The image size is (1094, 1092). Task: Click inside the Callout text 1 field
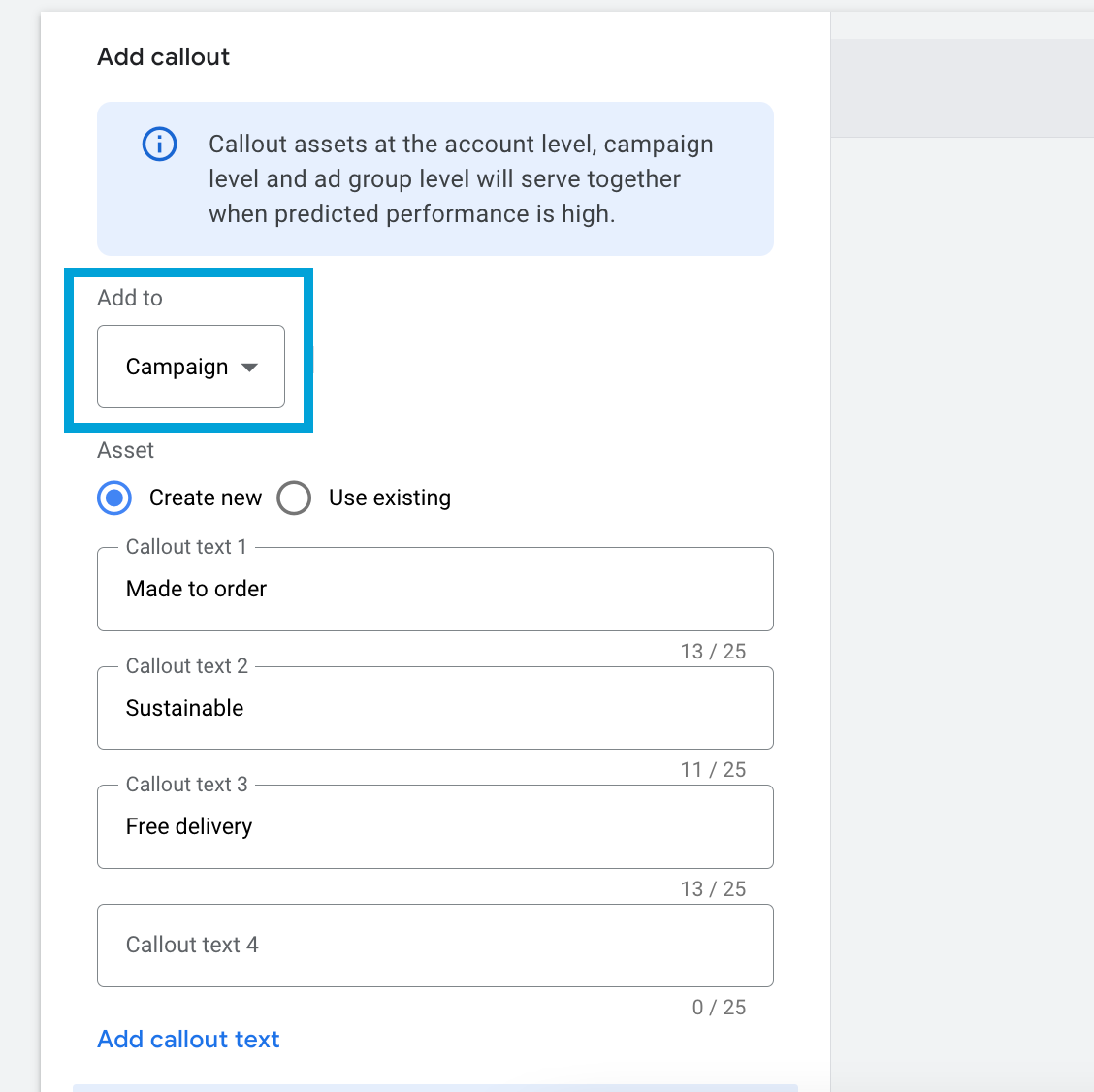[x=434, y=589]
